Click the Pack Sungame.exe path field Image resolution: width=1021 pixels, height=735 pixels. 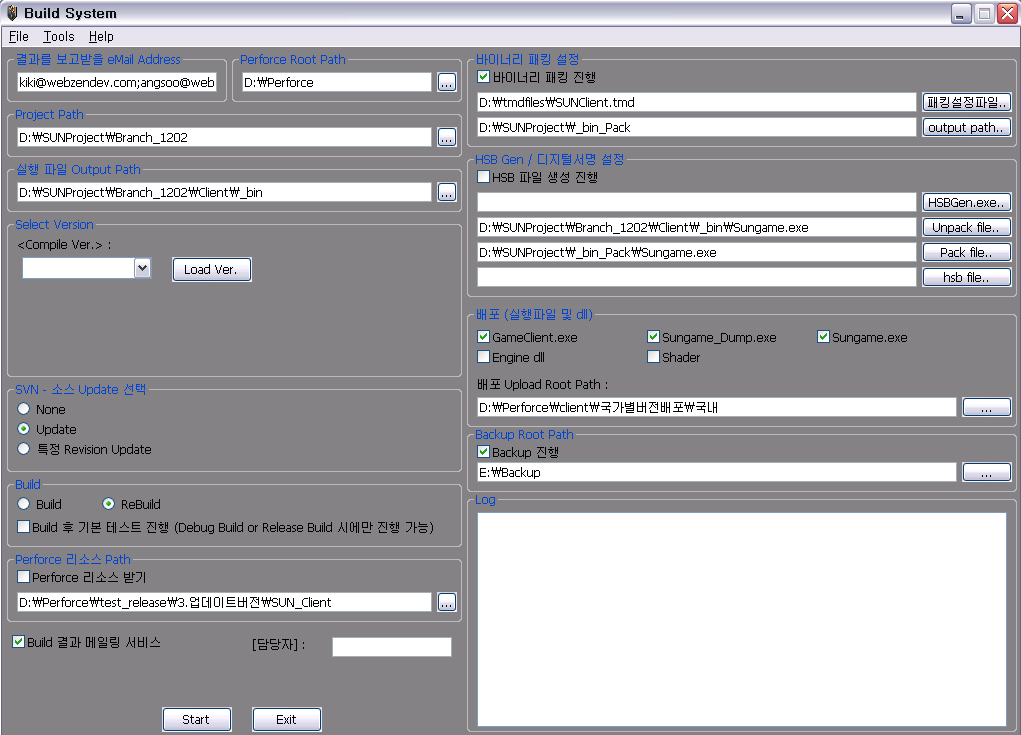click(x=697, y=252)
